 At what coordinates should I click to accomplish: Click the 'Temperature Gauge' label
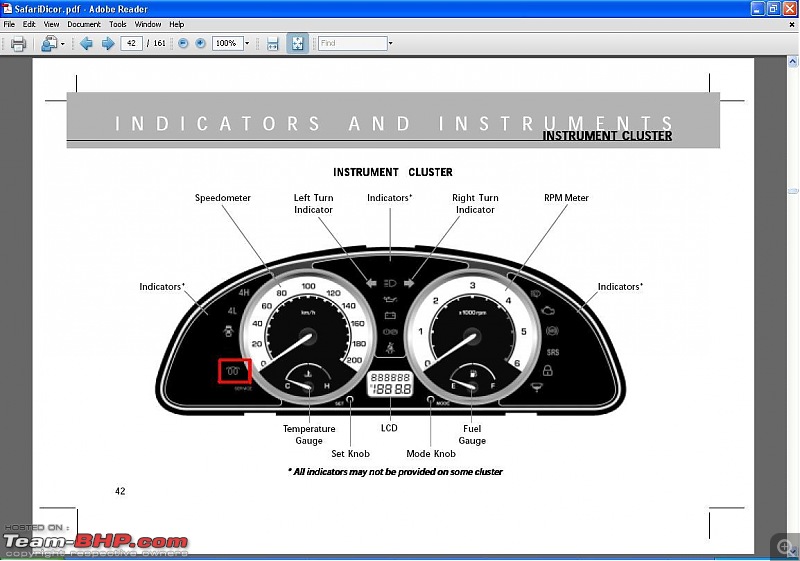click(309, 435)
